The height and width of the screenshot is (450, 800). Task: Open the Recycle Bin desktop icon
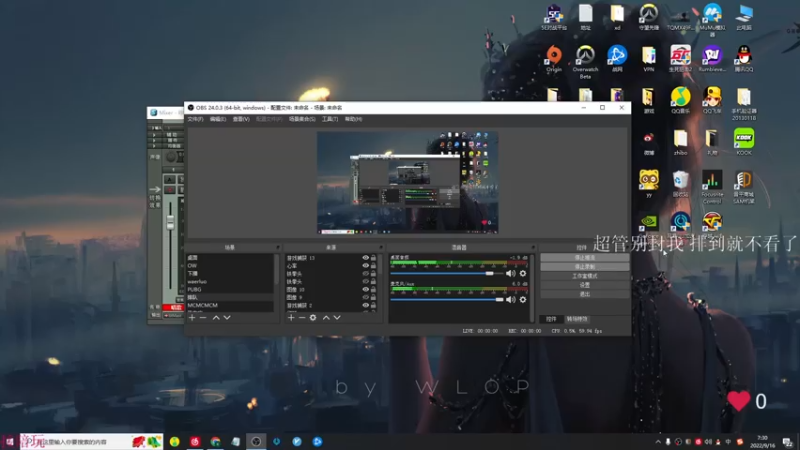(680, 184)
